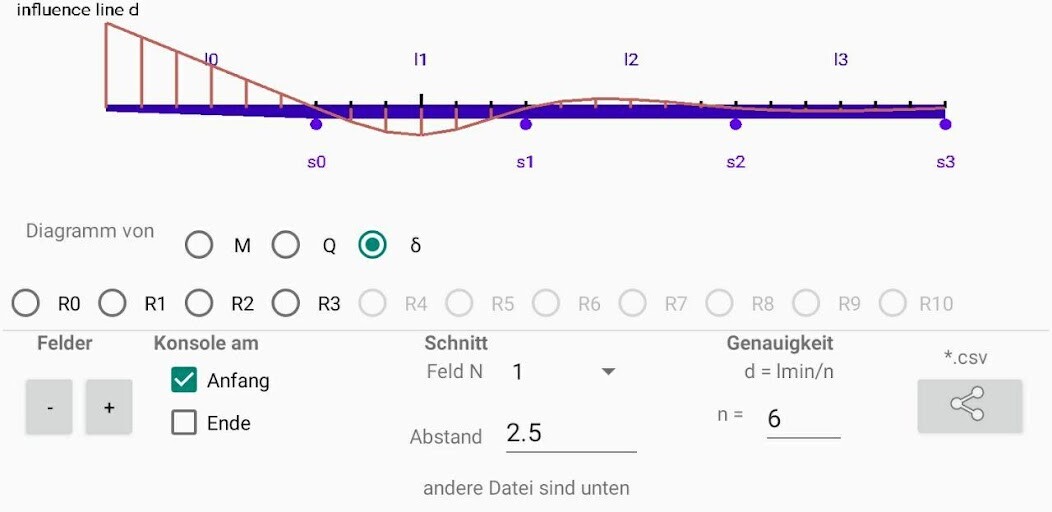Image resolution: width=1052 pixels, height=512 pixels.
Task: Click the CSV share icon button
Action: click(x=969, y=405)
